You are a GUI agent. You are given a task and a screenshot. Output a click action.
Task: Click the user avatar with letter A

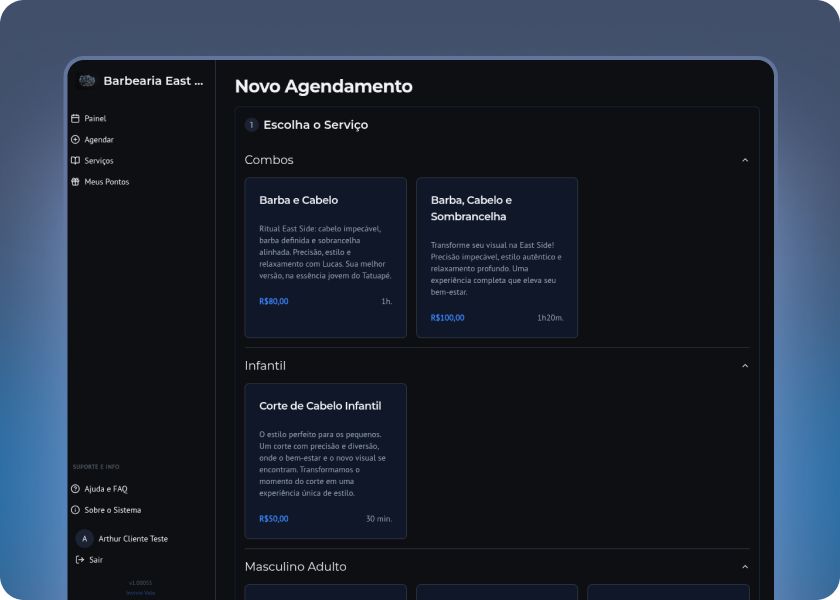tap(85, 539)
